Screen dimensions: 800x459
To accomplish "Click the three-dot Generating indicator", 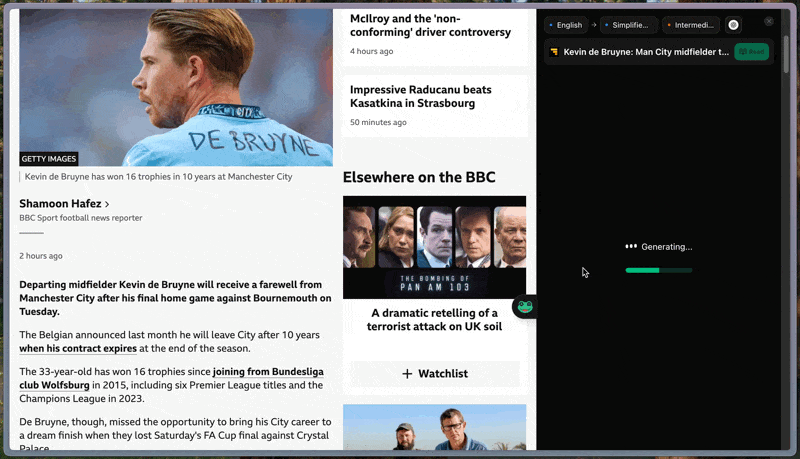I will coord(631,246).
